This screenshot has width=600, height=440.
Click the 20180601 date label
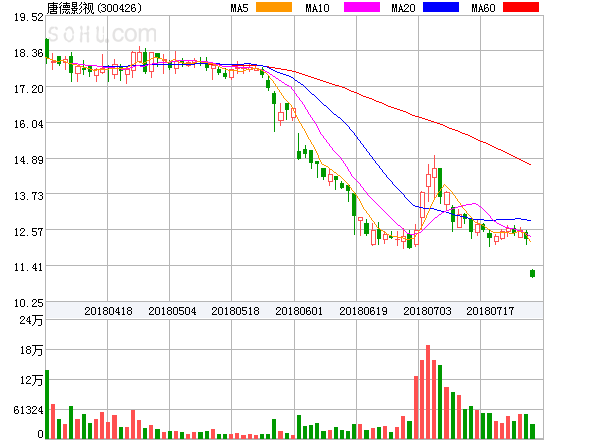(x=299, y=311)
